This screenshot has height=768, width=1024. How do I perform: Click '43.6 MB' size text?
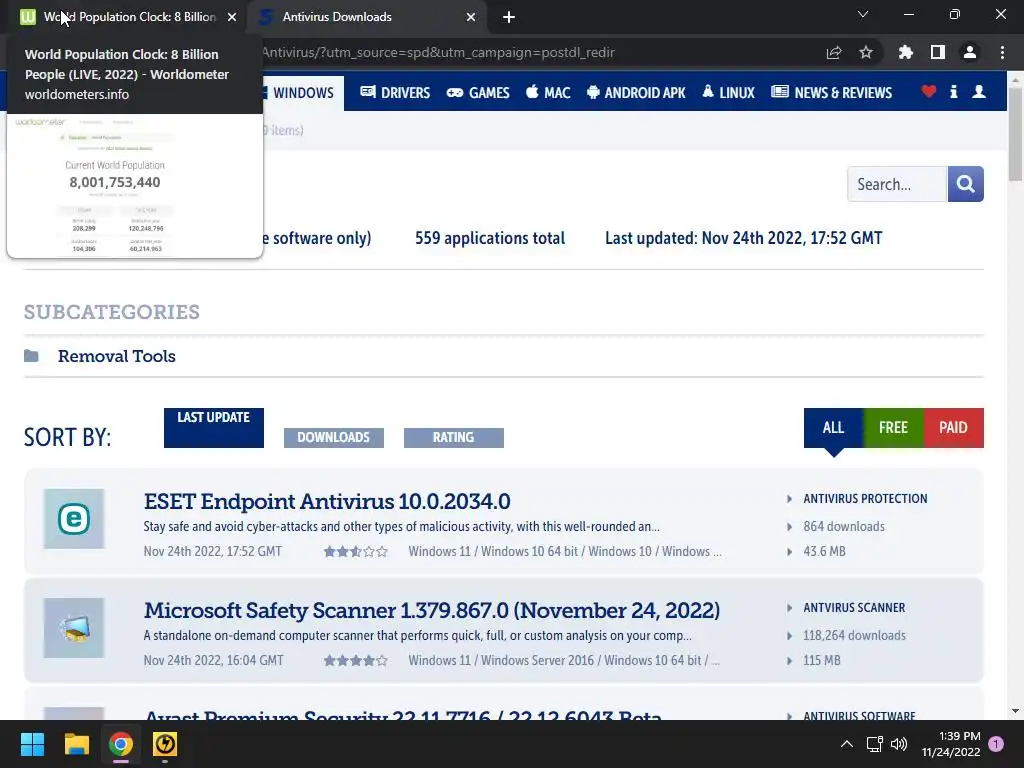pyautogui.click(x=824, y=551)
